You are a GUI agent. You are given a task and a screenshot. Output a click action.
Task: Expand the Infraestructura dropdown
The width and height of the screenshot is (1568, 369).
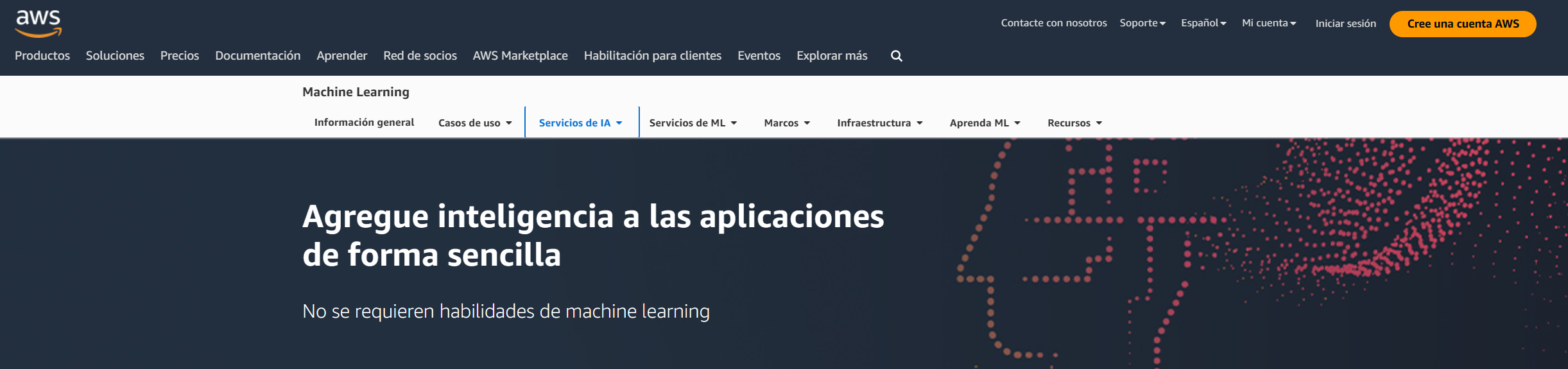pos(880,123)
